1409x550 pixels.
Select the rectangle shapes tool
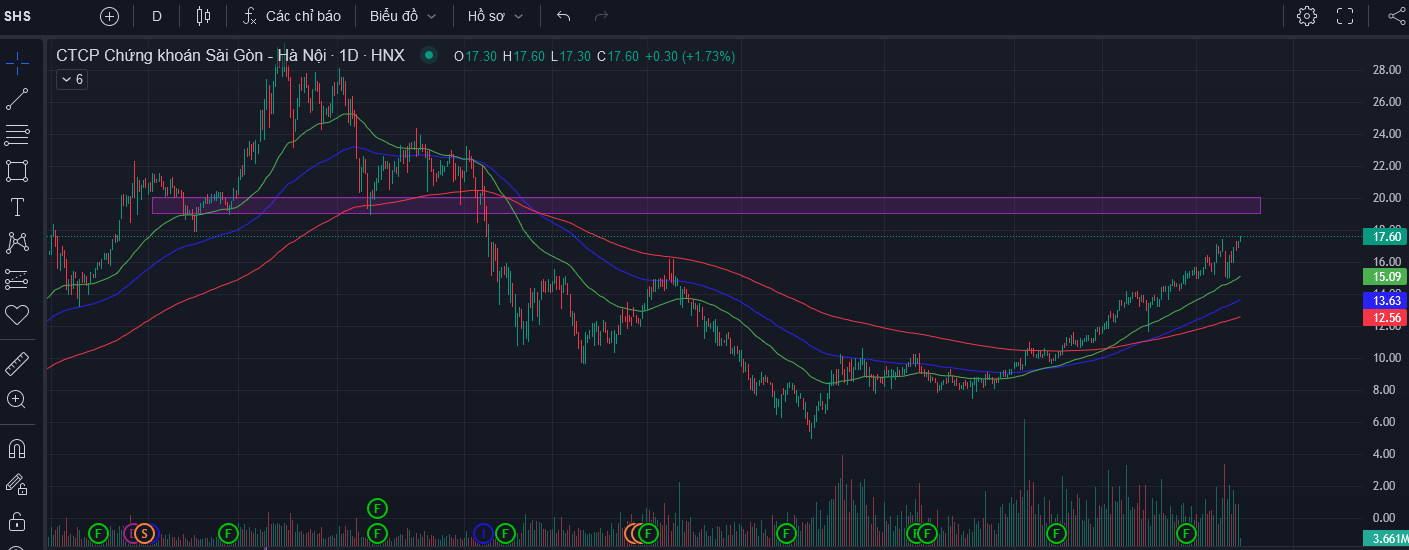tap(17, 171)
